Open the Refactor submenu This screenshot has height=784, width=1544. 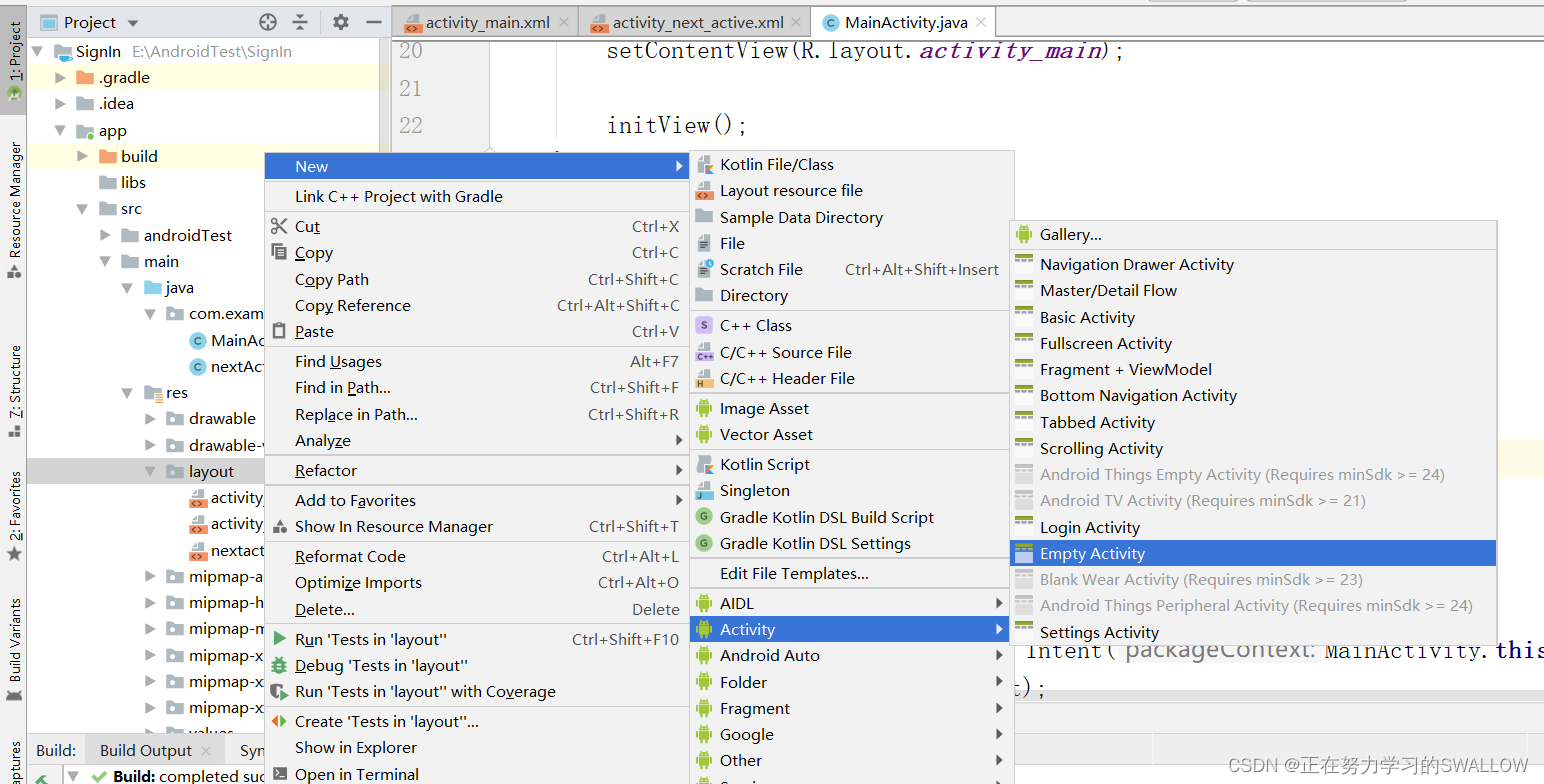476,470
